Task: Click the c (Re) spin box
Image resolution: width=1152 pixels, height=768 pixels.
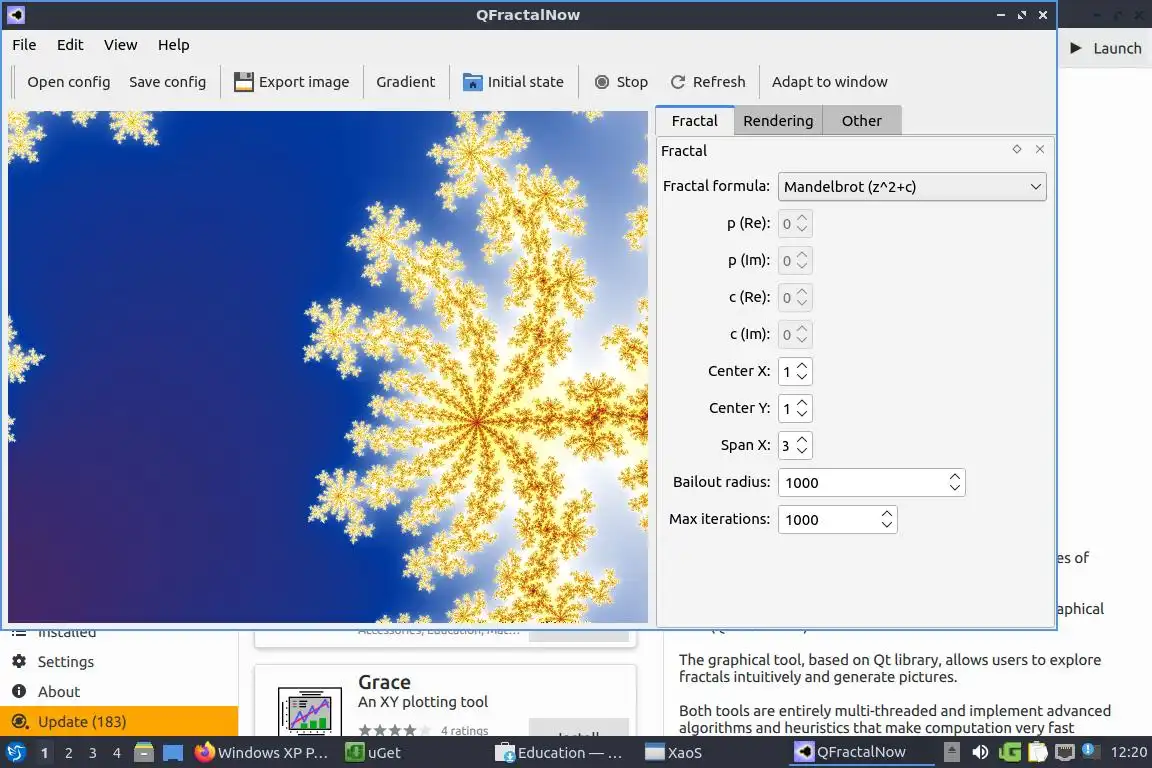Action: click(x=795, y=297)
